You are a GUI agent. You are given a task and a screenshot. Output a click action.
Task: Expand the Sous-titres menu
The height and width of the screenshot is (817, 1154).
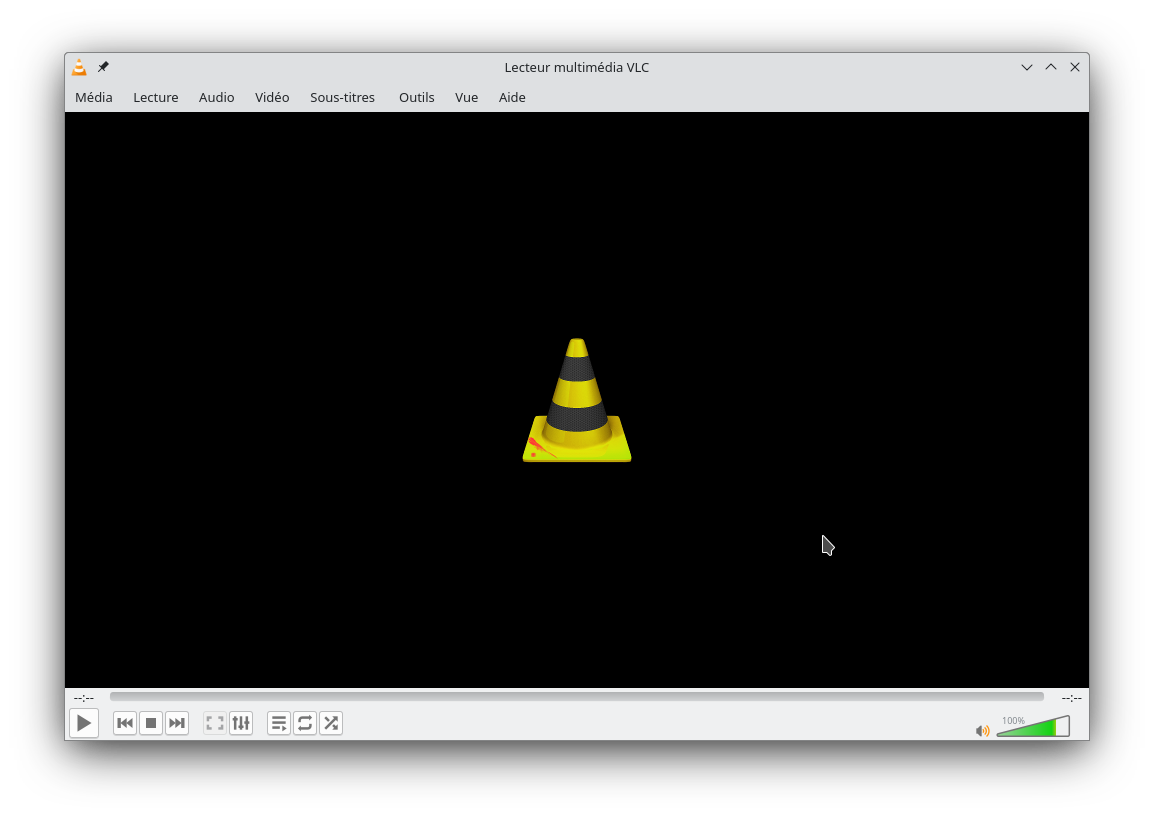(342, 97)
